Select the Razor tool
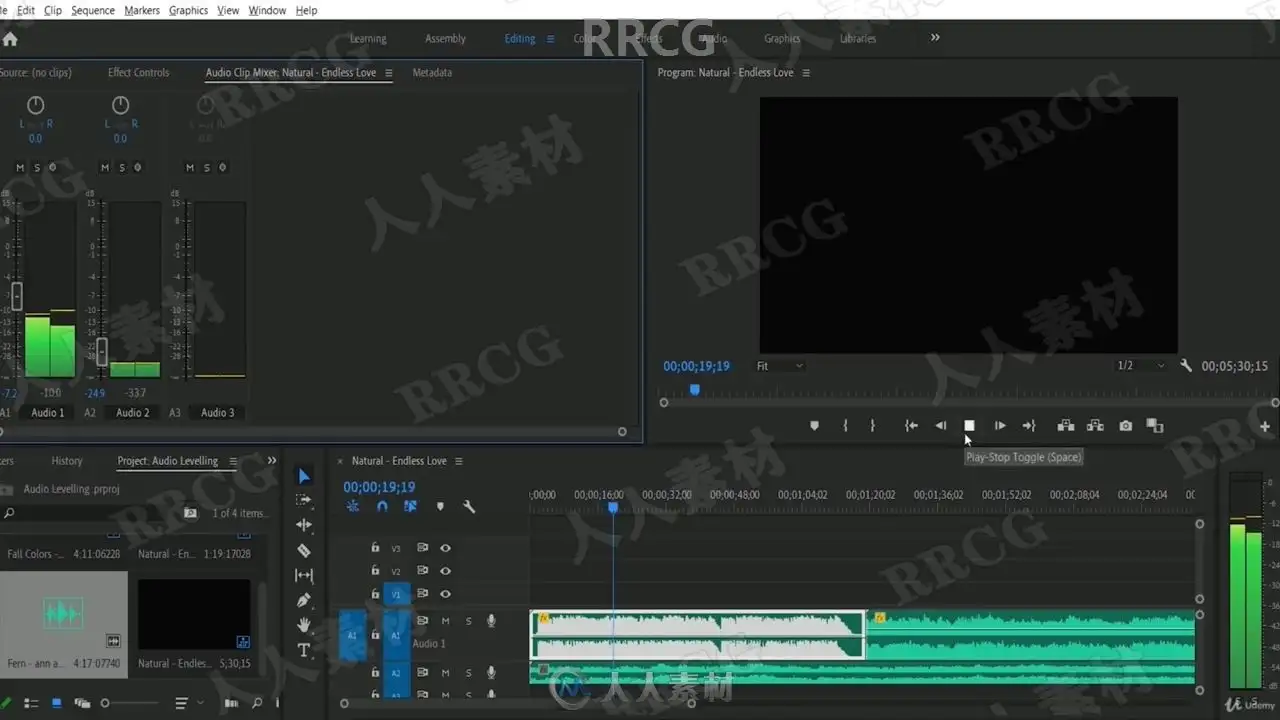The height and width of the screenshot is (720, 1280). click(x=304, y=551)
